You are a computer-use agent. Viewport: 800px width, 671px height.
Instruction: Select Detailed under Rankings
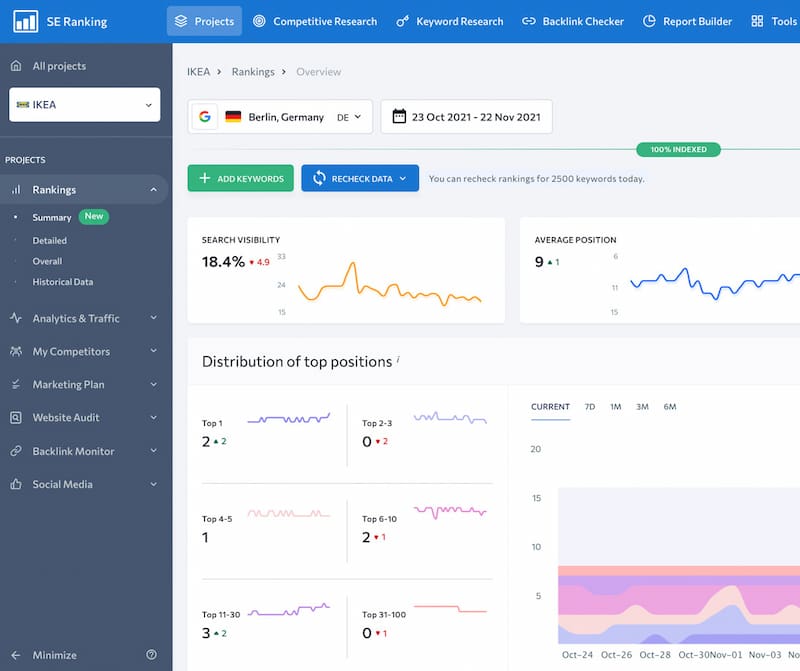point(49,240)
